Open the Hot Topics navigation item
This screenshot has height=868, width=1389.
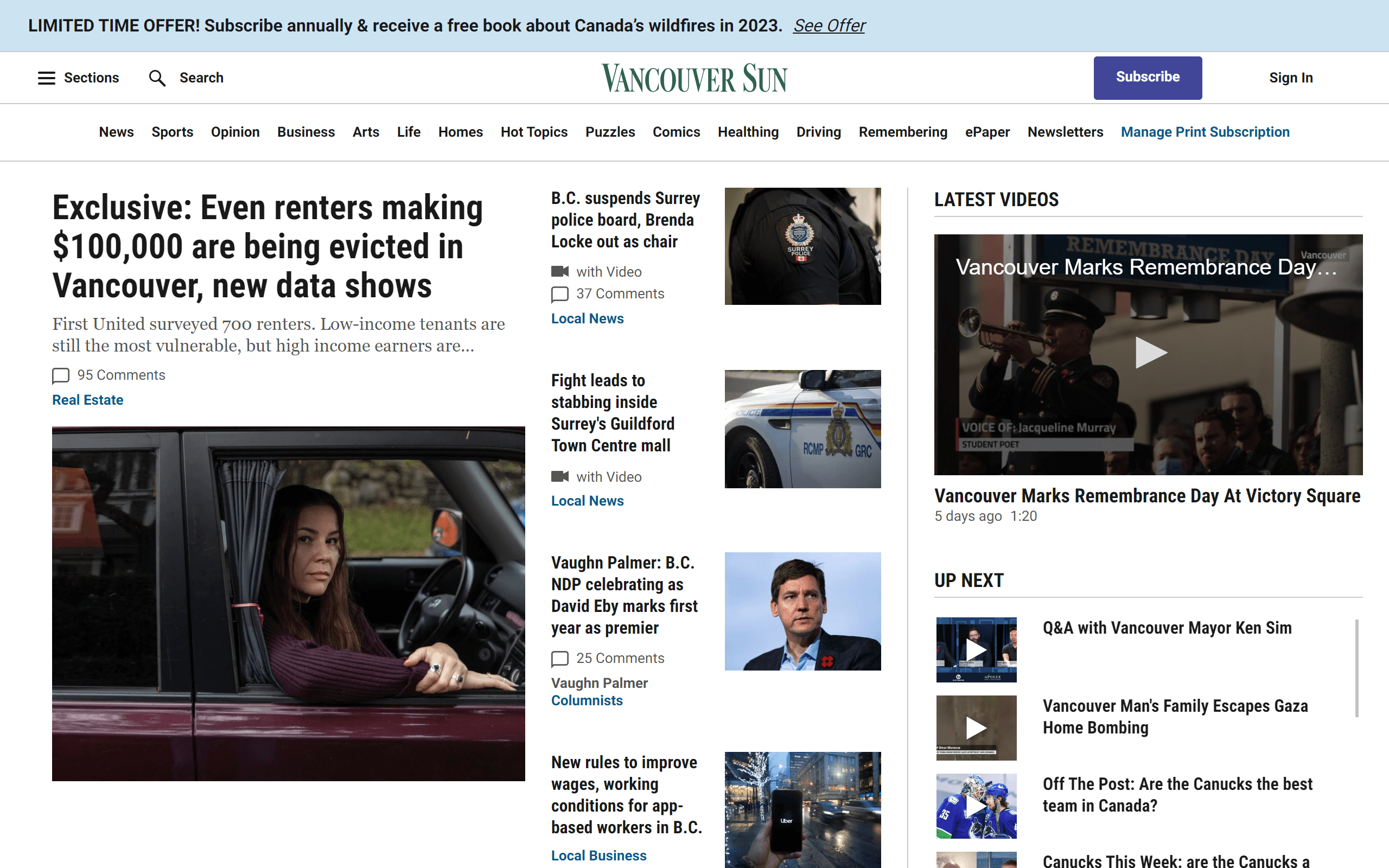[x=534, y=132]
